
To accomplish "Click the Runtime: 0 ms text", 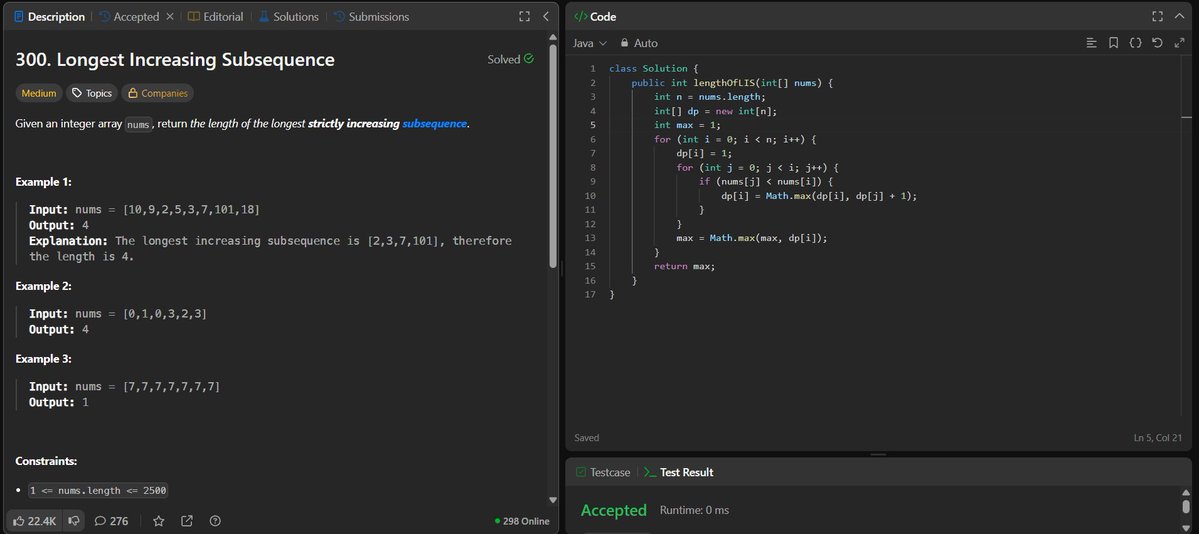I will [694, 510].
